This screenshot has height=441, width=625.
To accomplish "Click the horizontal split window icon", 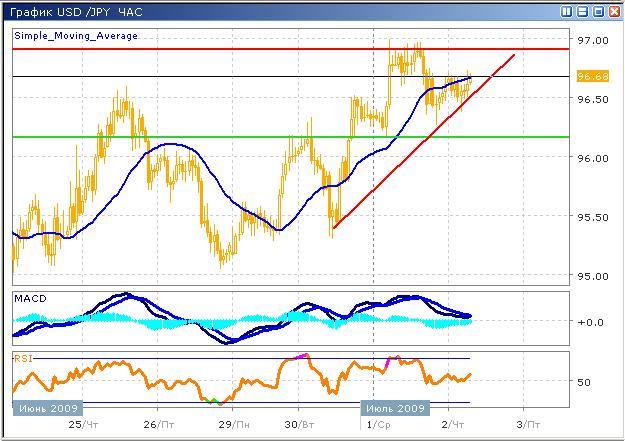I will tap(582, 11).
